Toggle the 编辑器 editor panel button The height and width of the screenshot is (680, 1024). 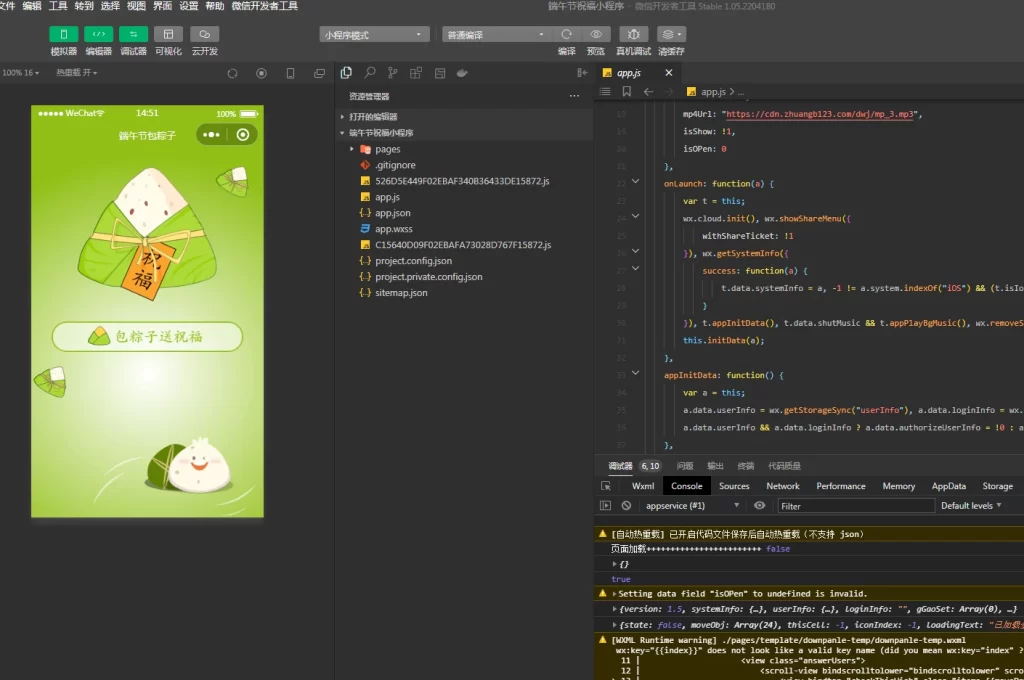click(x=98, y=34)
